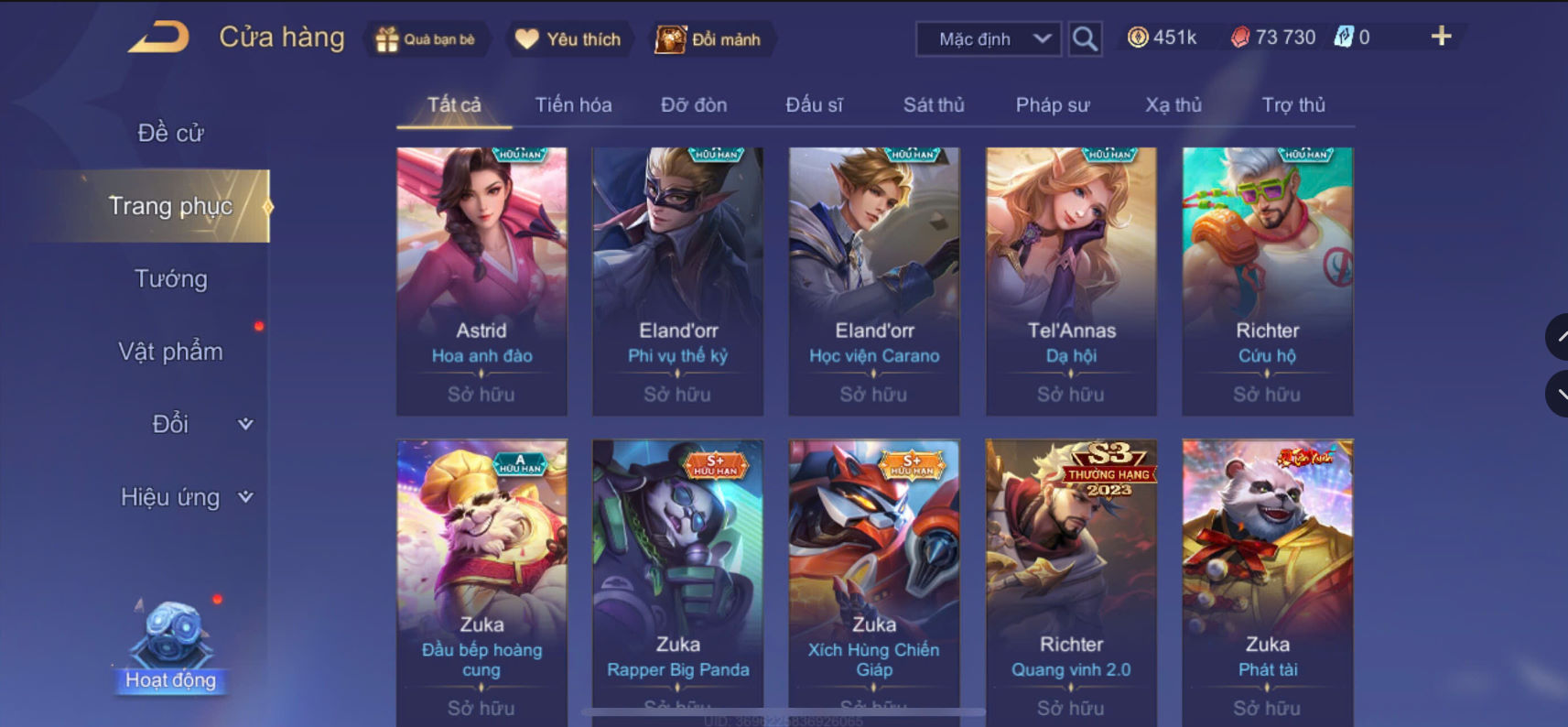
Task: Expand the Hiệu ứng sidebar section
Action: pyautogui.click(x=187, y=497)
